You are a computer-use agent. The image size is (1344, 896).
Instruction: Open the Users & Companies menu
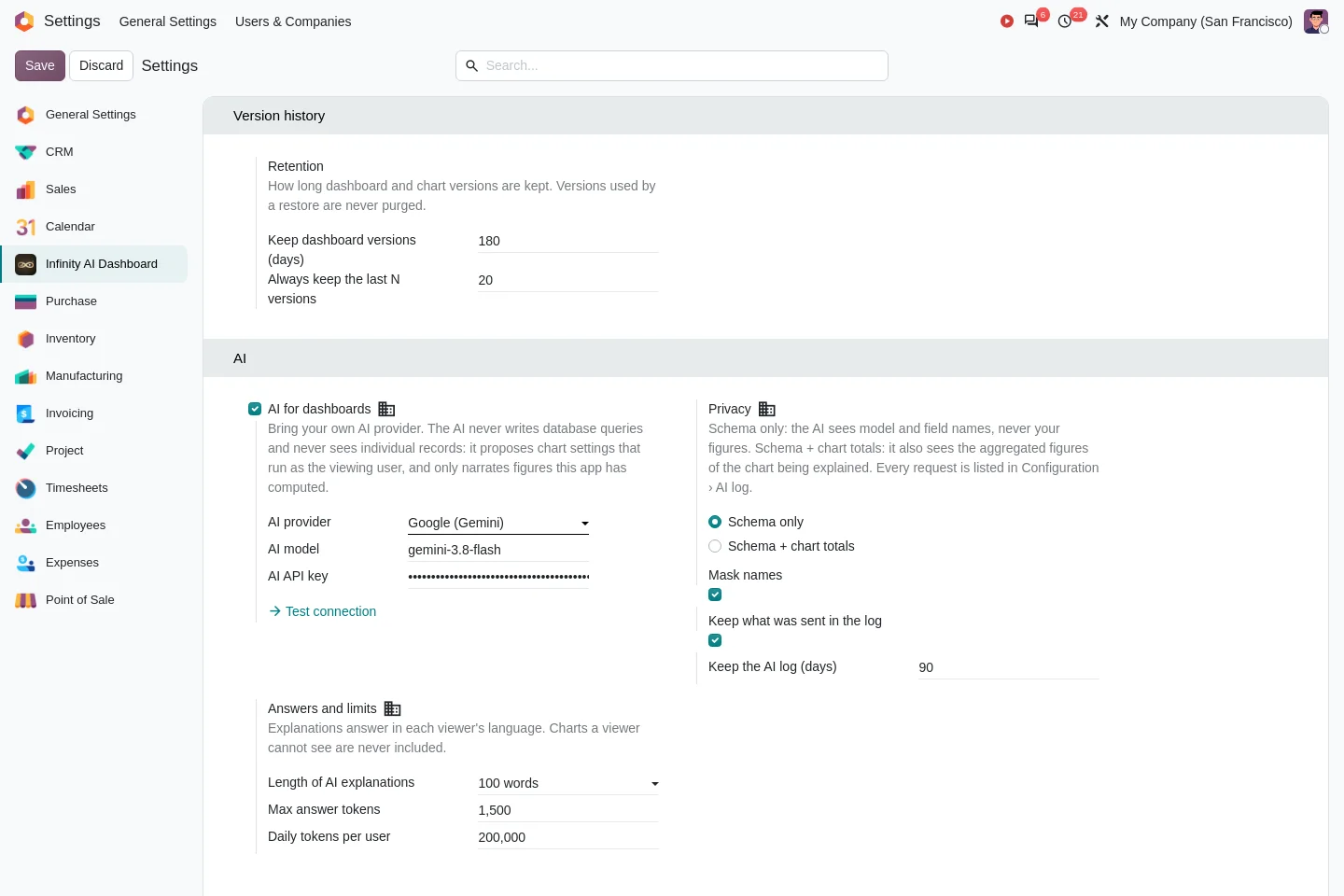click(x=293, y=21)
